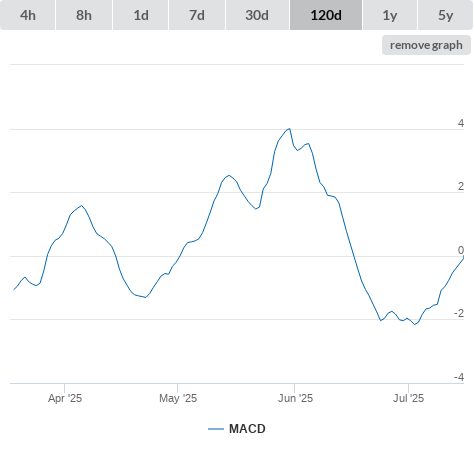Switch chart to 30d range
474x455 pixels.
(x=257, y=15)
